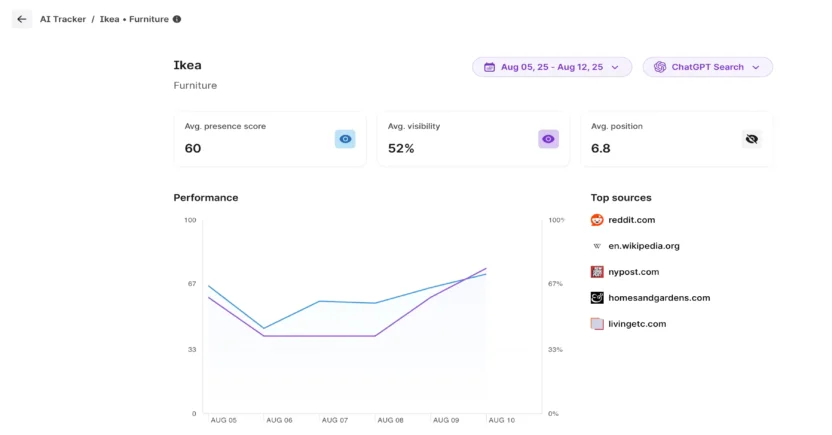Select the Avg. visibility value 52%

point(401,149)
